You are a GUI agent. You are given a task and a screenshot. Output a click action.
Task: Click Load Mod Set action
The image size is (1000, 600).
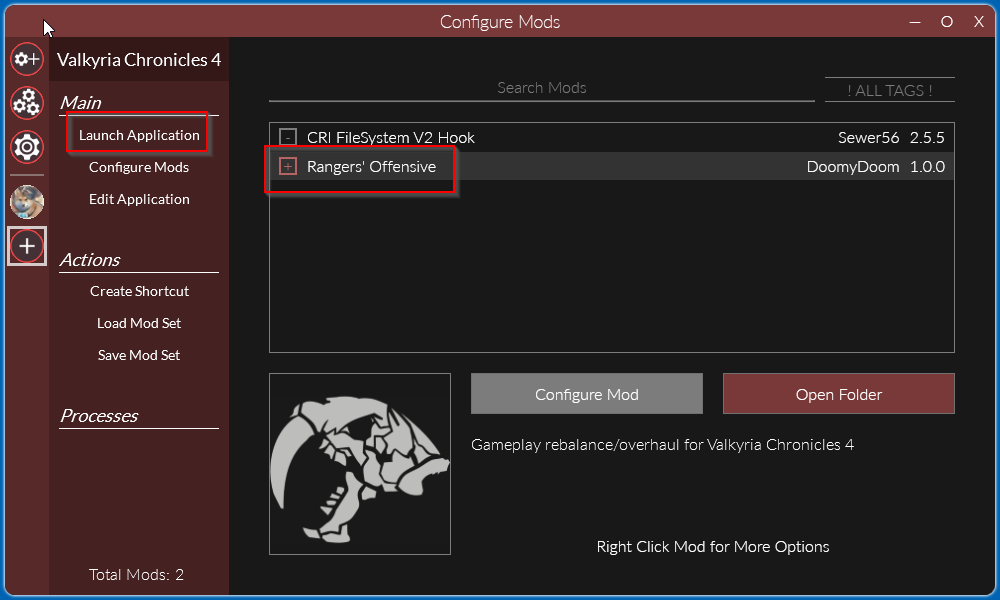[139, 323]
